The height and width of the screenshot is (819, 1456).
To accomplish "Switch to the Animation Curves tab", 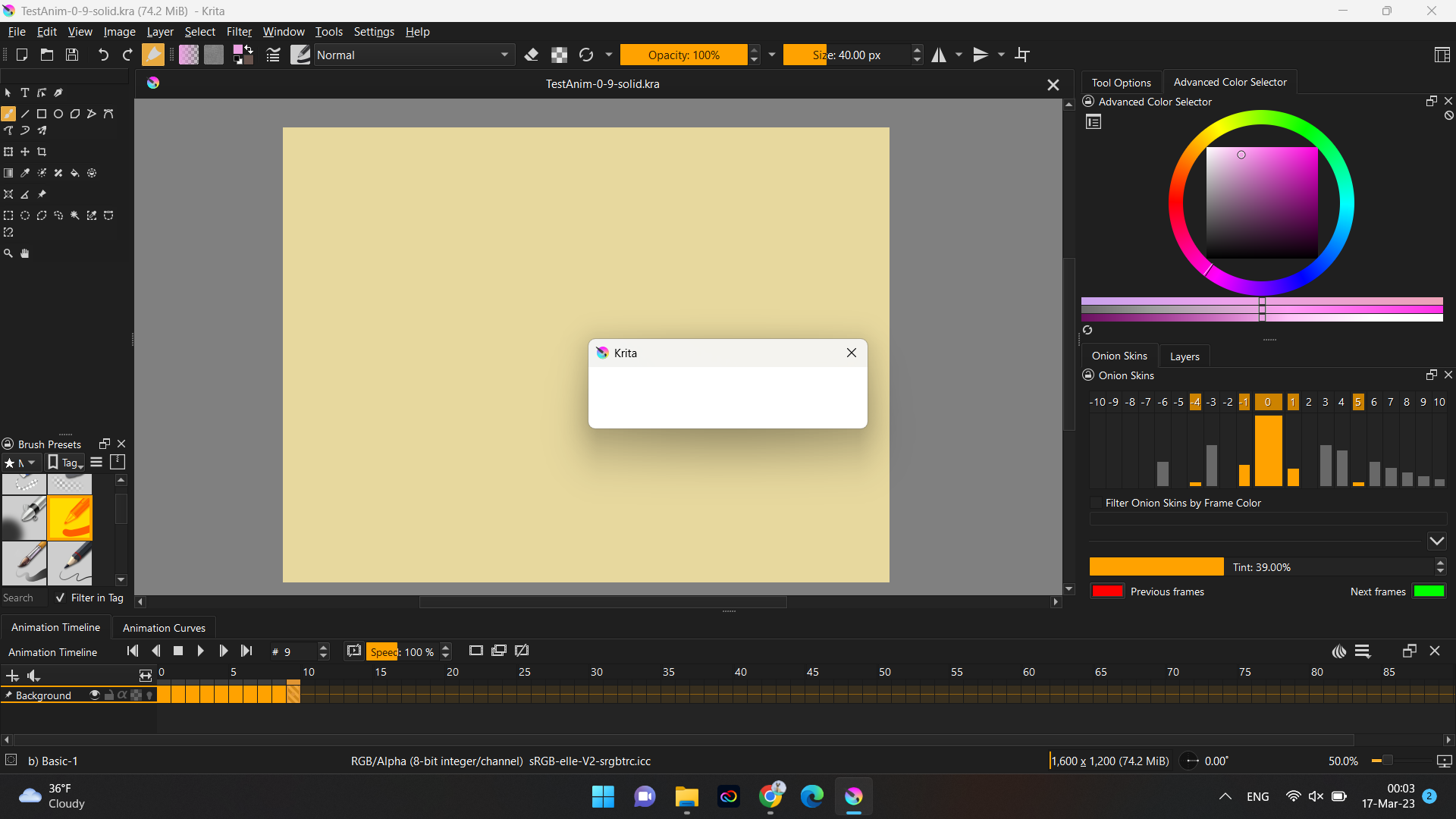I will point(164,628).
